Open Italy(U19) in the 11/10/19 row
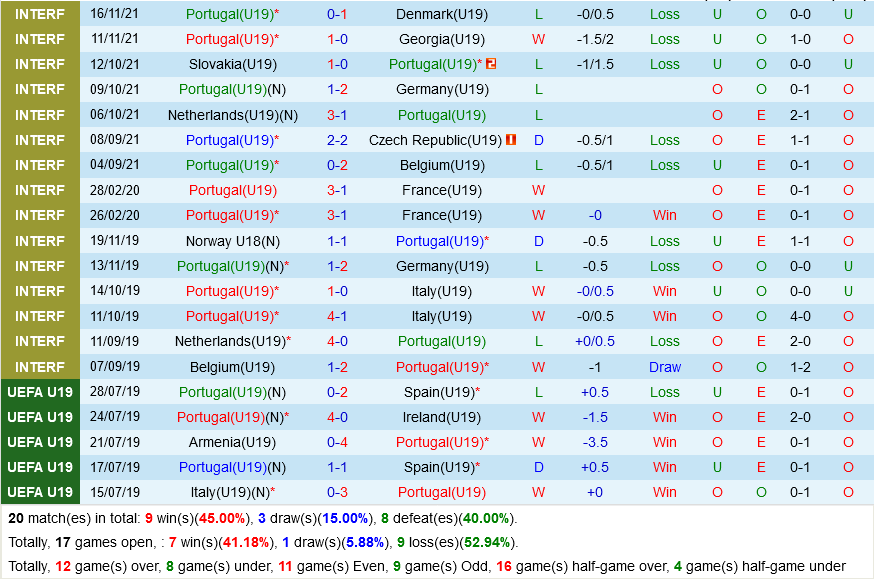 (442, 317)
